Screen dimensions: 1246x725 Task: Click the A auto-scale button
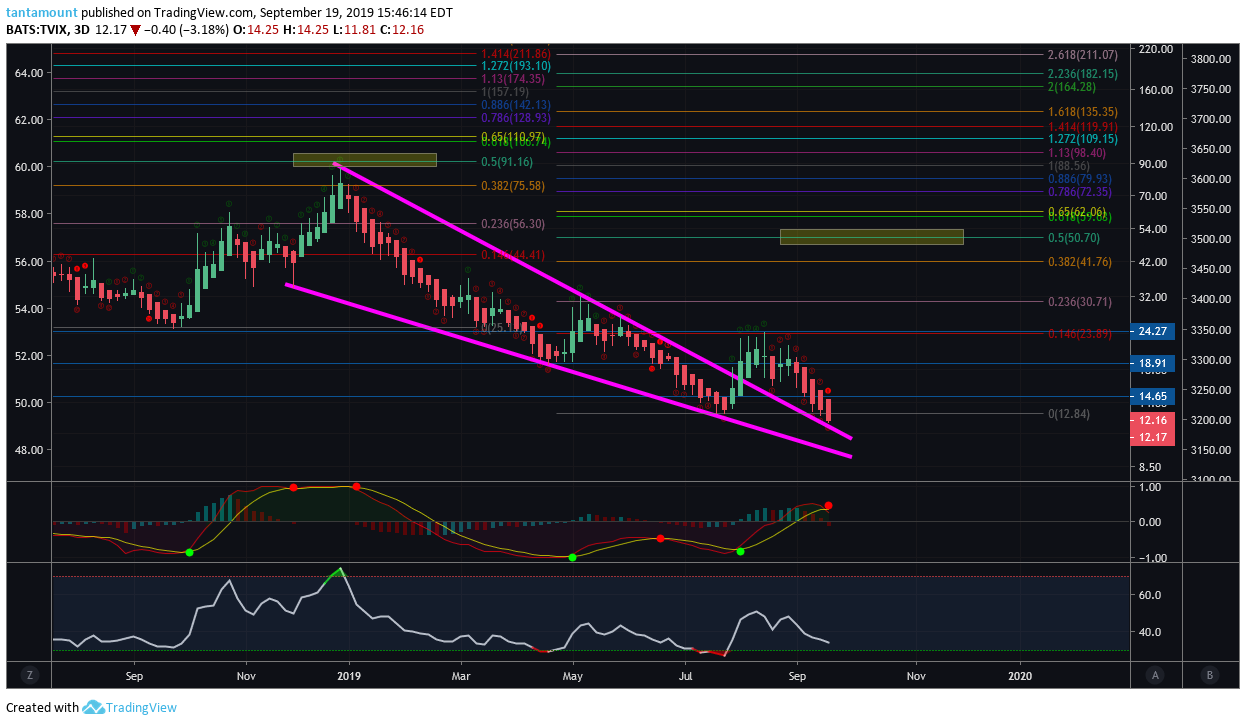click(1155, 675)
